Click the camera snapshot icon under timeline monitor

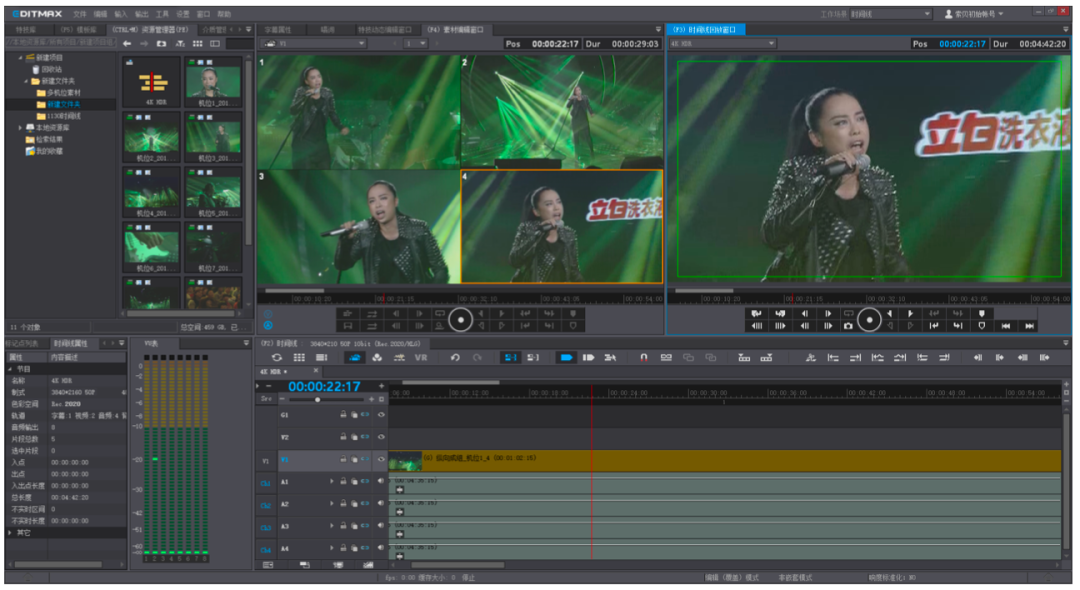coord(848,326)
